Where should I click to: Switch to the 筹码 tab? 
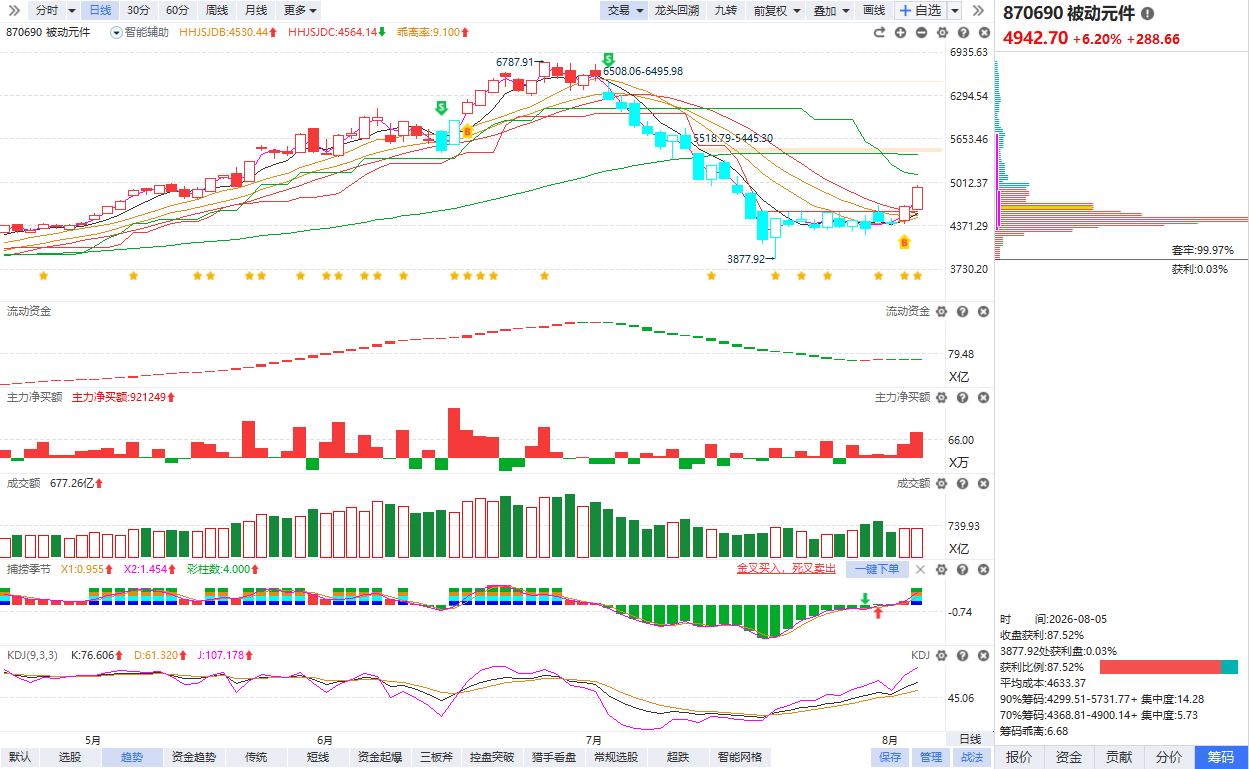click(1221, 757)
